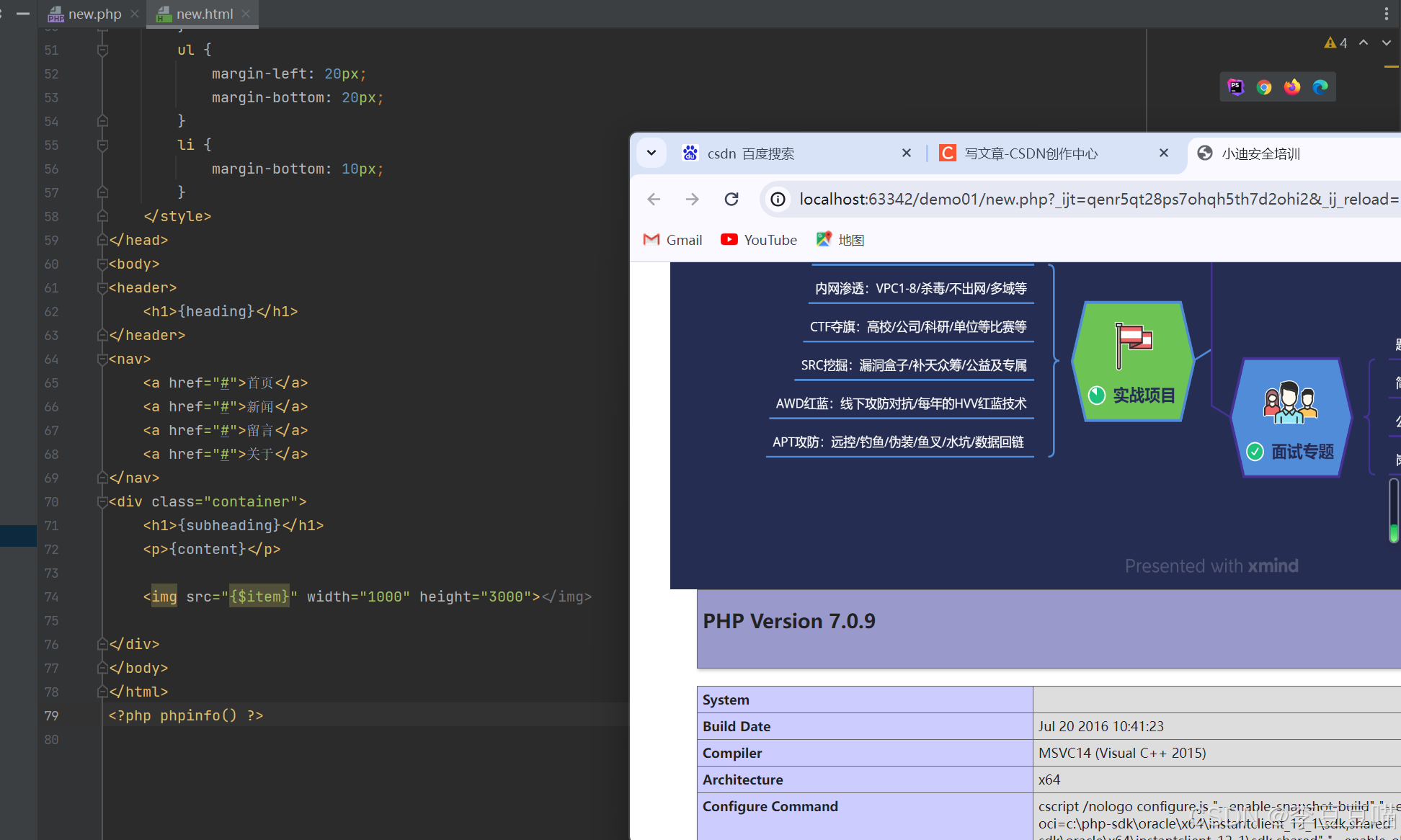Open preview in Chrome browser icon

click(x=1264, y=87)
